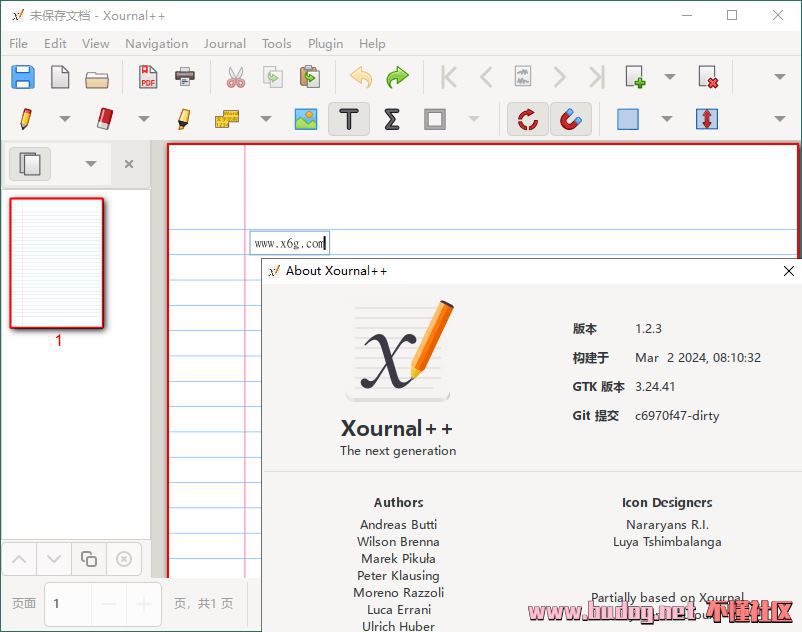Click the blue color swatch in toolbar
This screenshot has height=632, width=802.
[628, 119]
